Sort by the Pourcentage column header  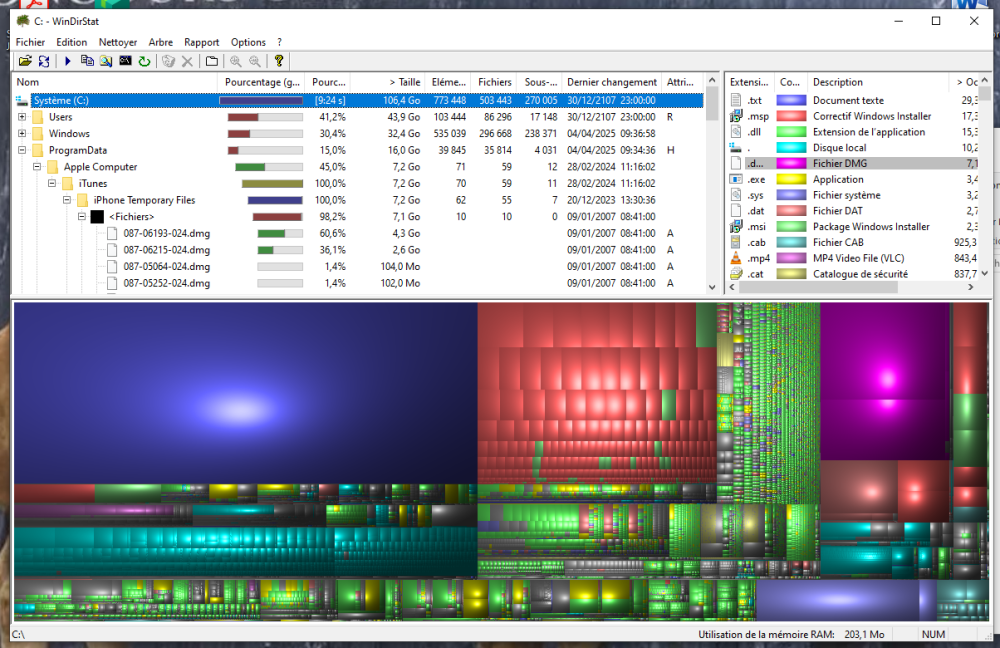pyautogui.click(x=261, y=82)
